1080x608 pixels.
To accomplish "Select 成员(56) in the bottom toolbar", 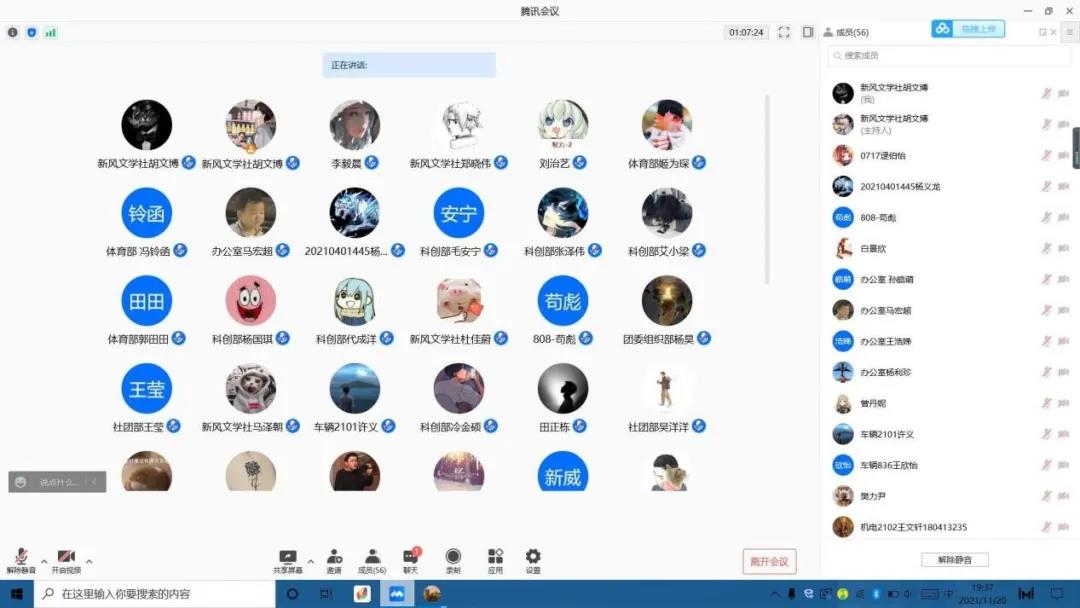I will (372, 560).
